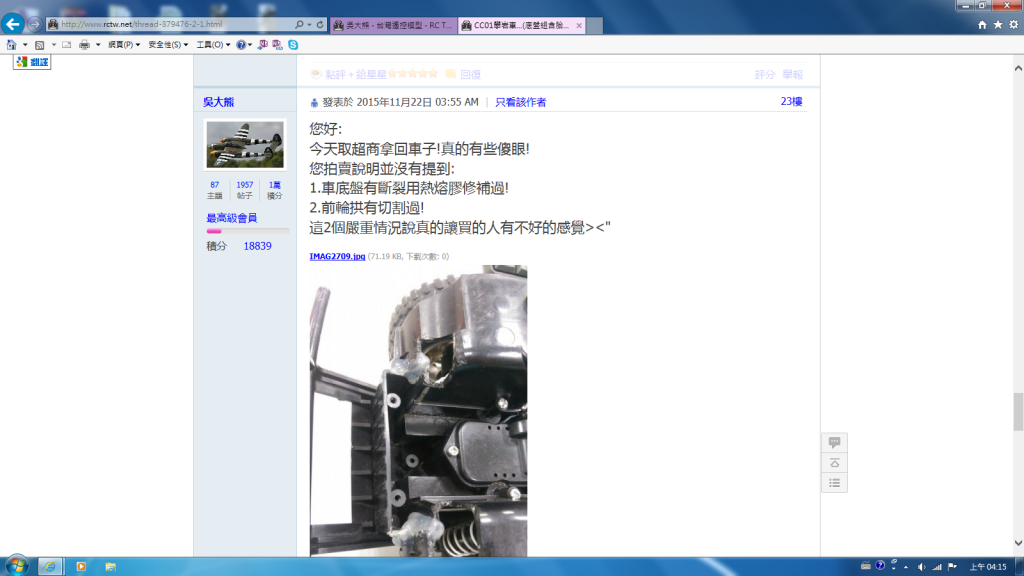Open browser Tools gear icon

[x=1014, y=24]
